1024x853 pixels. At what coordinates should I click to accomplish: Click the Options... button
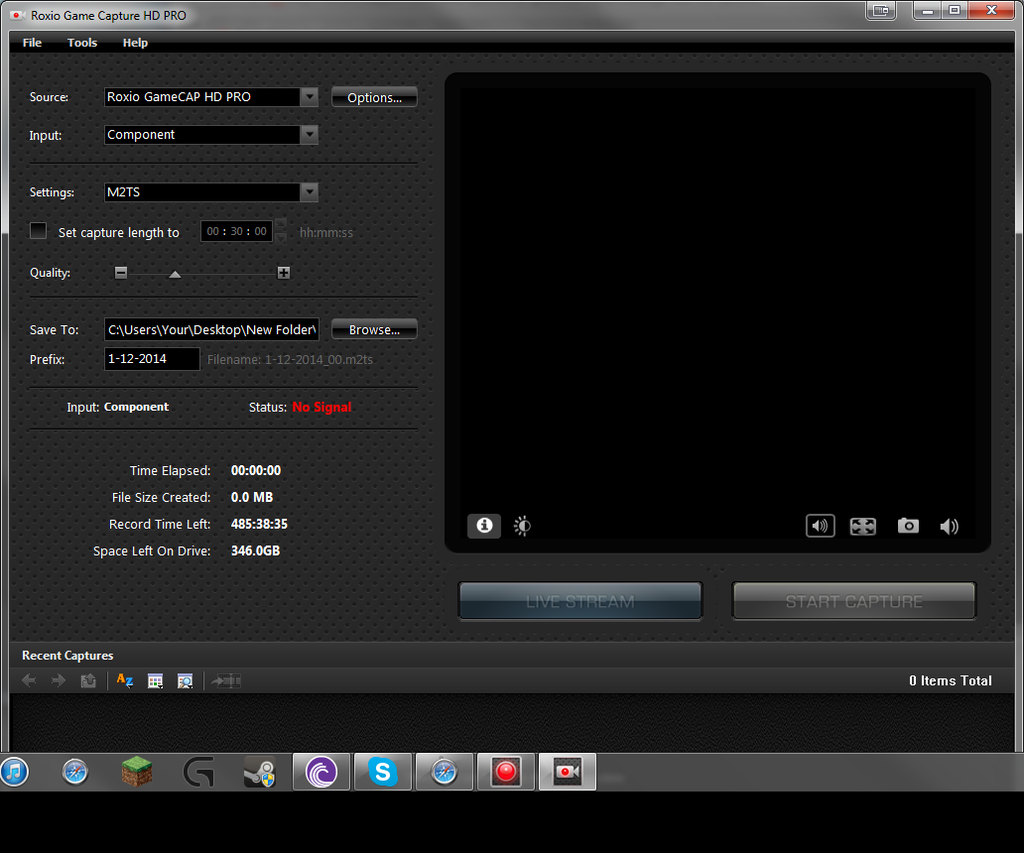[374, 97]
